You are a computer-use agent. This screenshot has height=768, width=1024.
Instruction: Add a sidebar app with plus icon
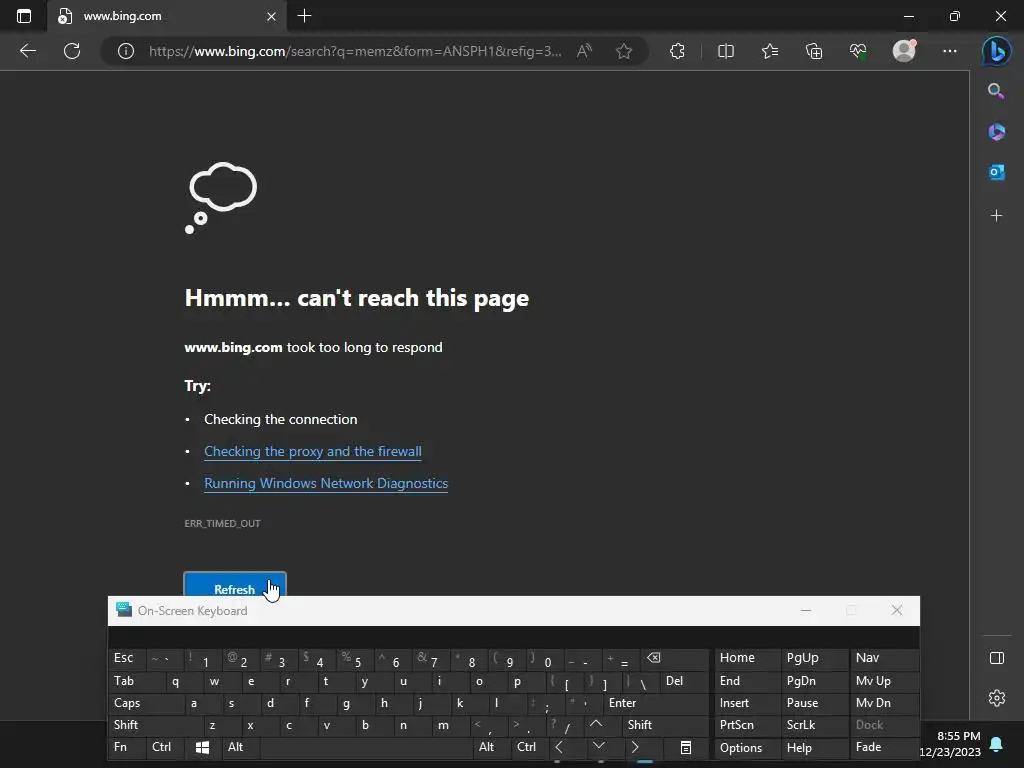(997, 216)
